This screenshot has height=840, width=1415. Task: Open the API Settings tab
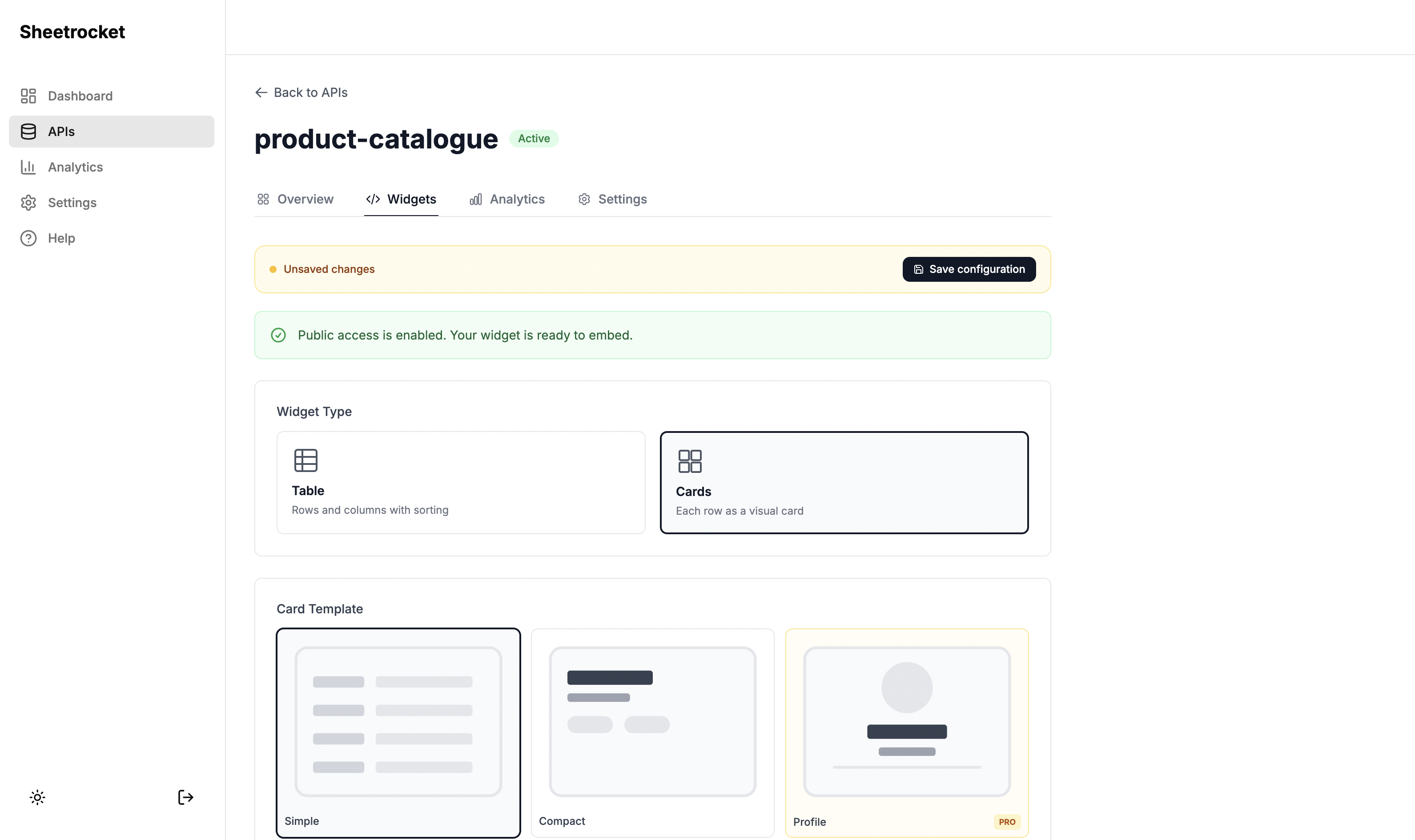coord(613,199)
